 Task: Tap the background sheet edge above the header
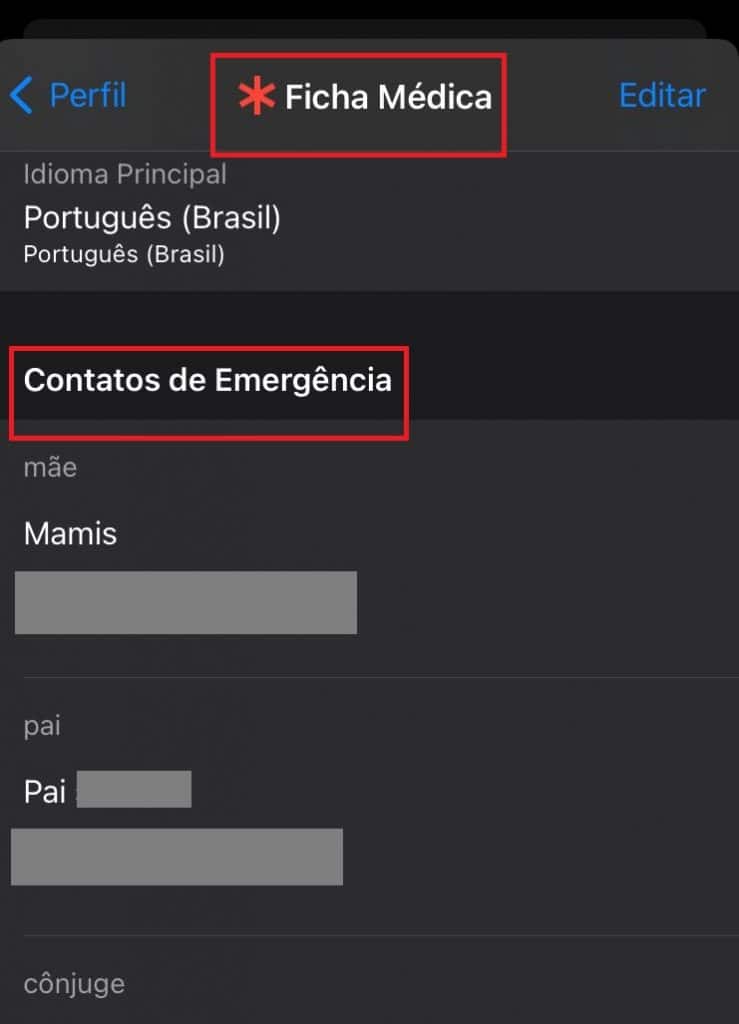click(x=365, y=28)
